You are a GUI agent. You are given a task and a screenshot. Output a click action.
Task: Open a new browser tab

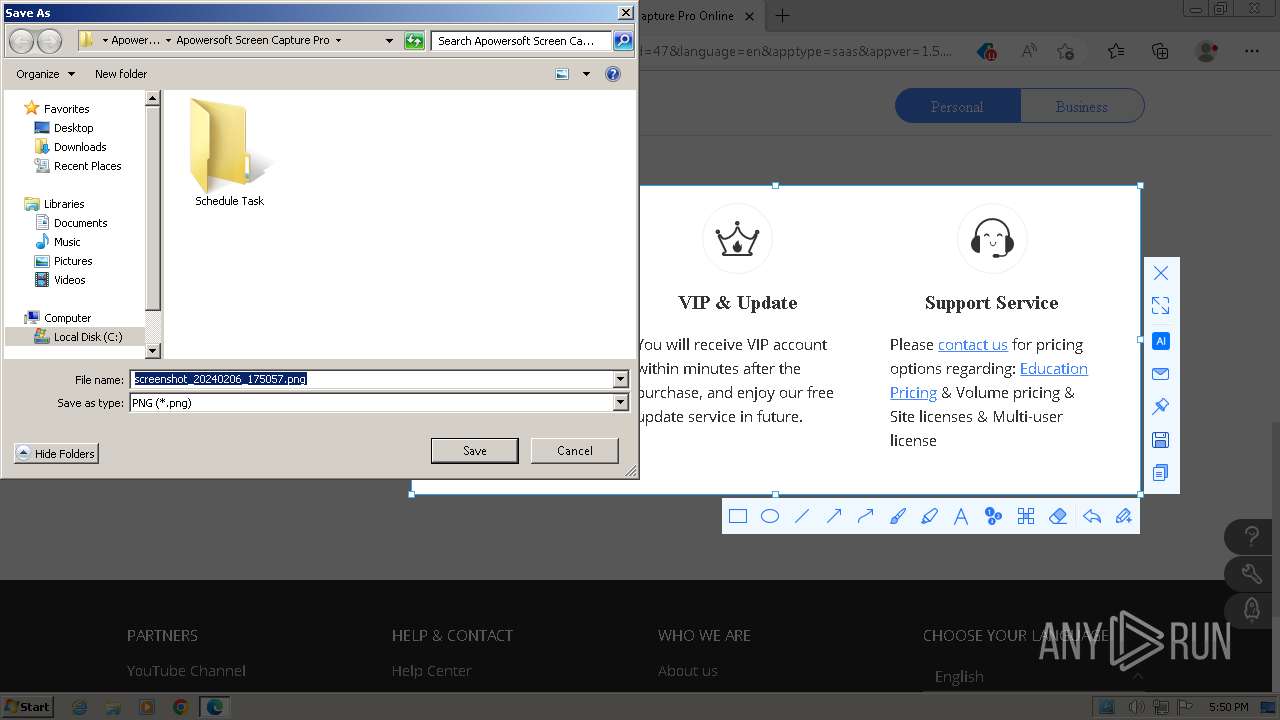[x=782, y=16]
